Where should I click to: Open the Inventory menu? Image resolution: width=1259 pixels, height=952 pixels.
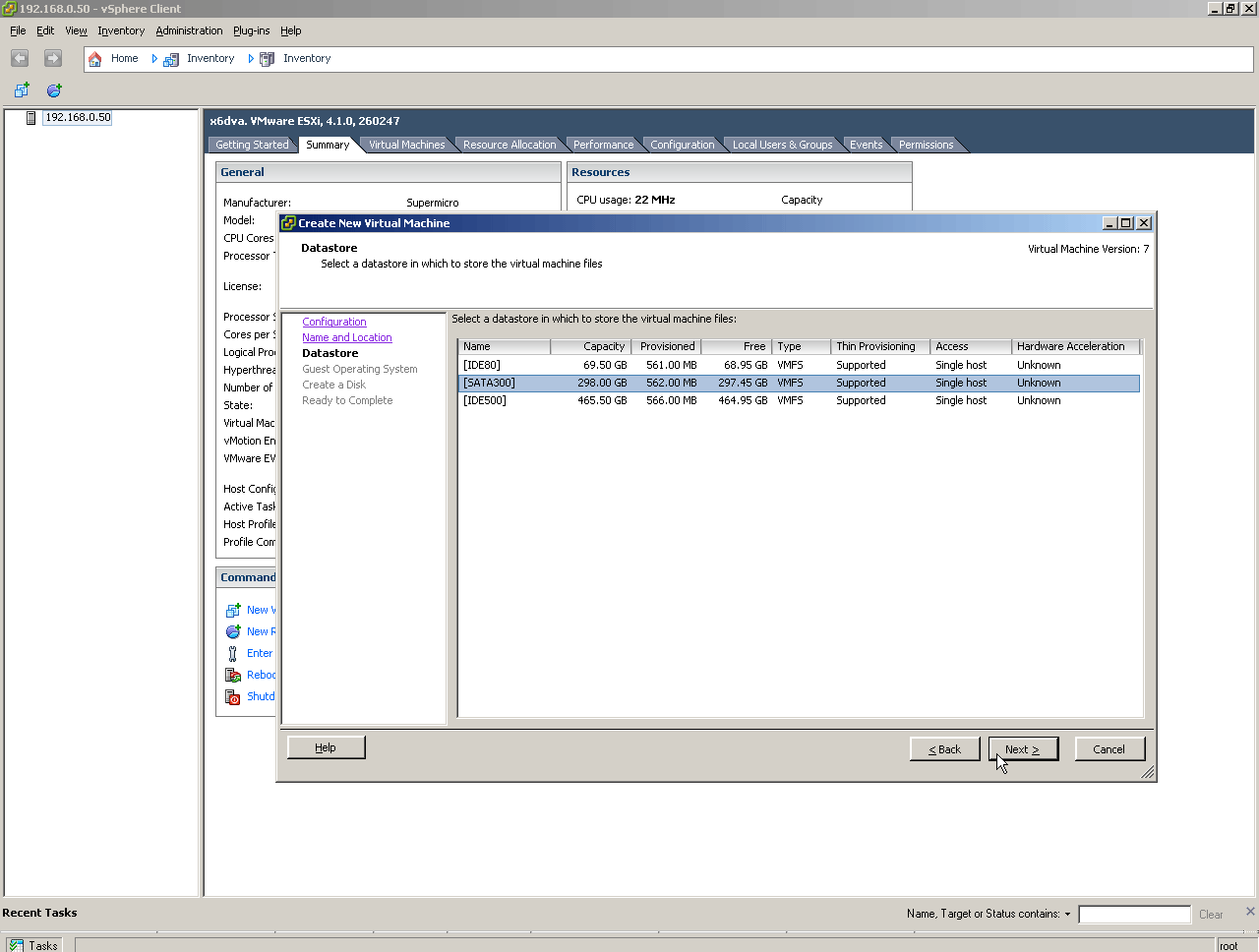pyautogui.click(x=121, y=31)
